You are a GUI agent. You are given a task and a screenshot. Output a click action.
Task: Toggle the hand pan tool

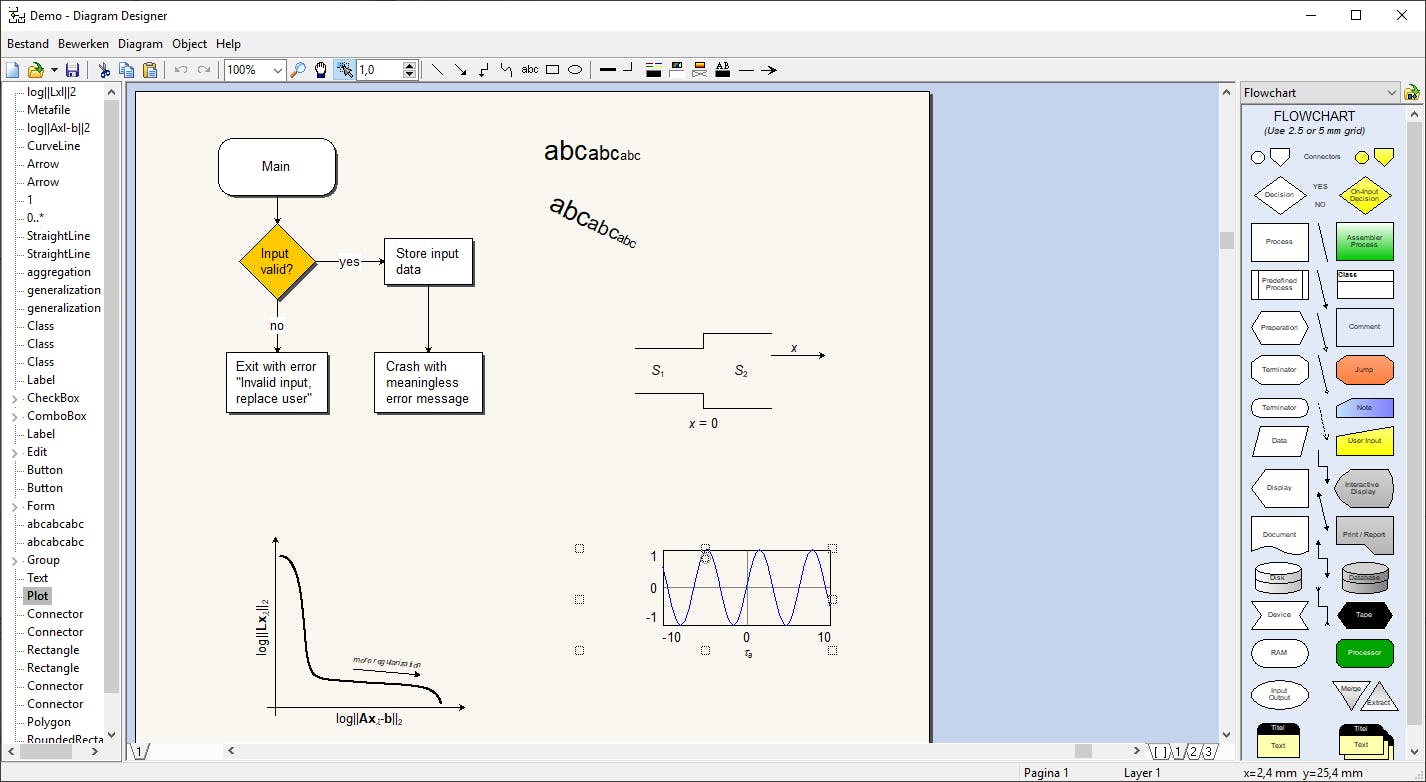[x=320, y=70]
